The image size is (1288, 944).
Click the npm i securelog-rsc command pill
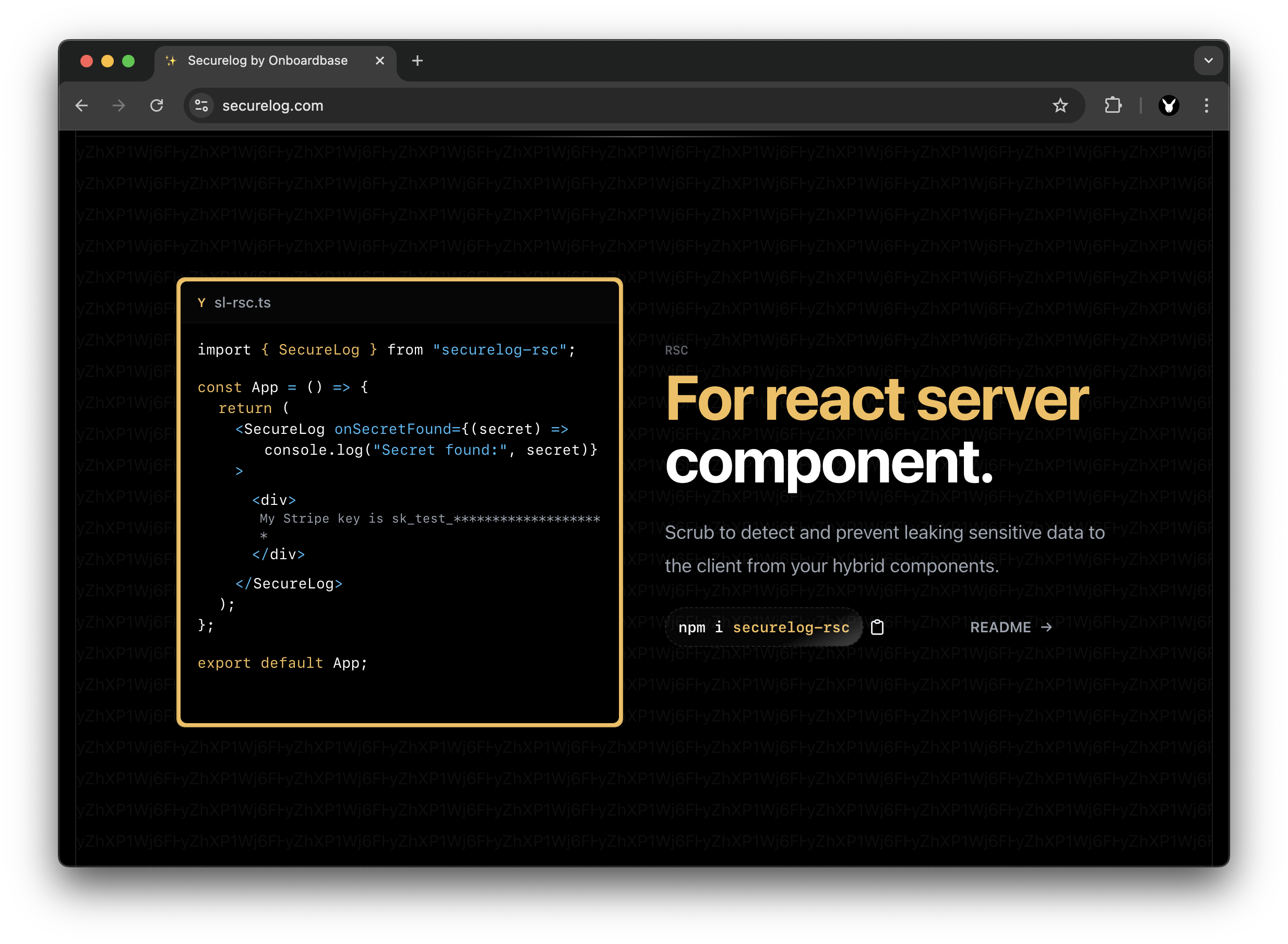(x=764, y=628)
